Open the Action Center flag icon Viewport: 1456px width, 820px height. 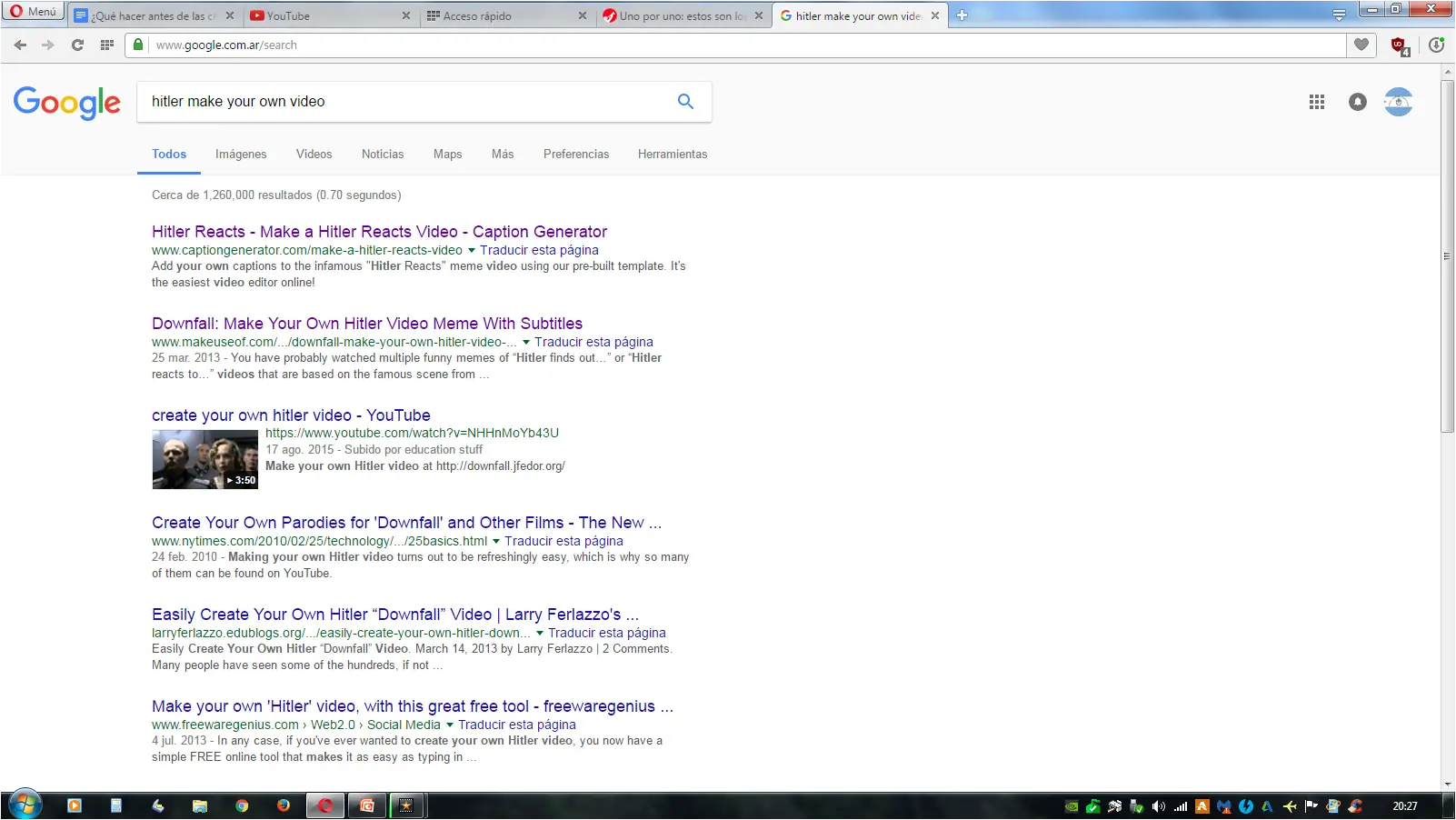1311,806
